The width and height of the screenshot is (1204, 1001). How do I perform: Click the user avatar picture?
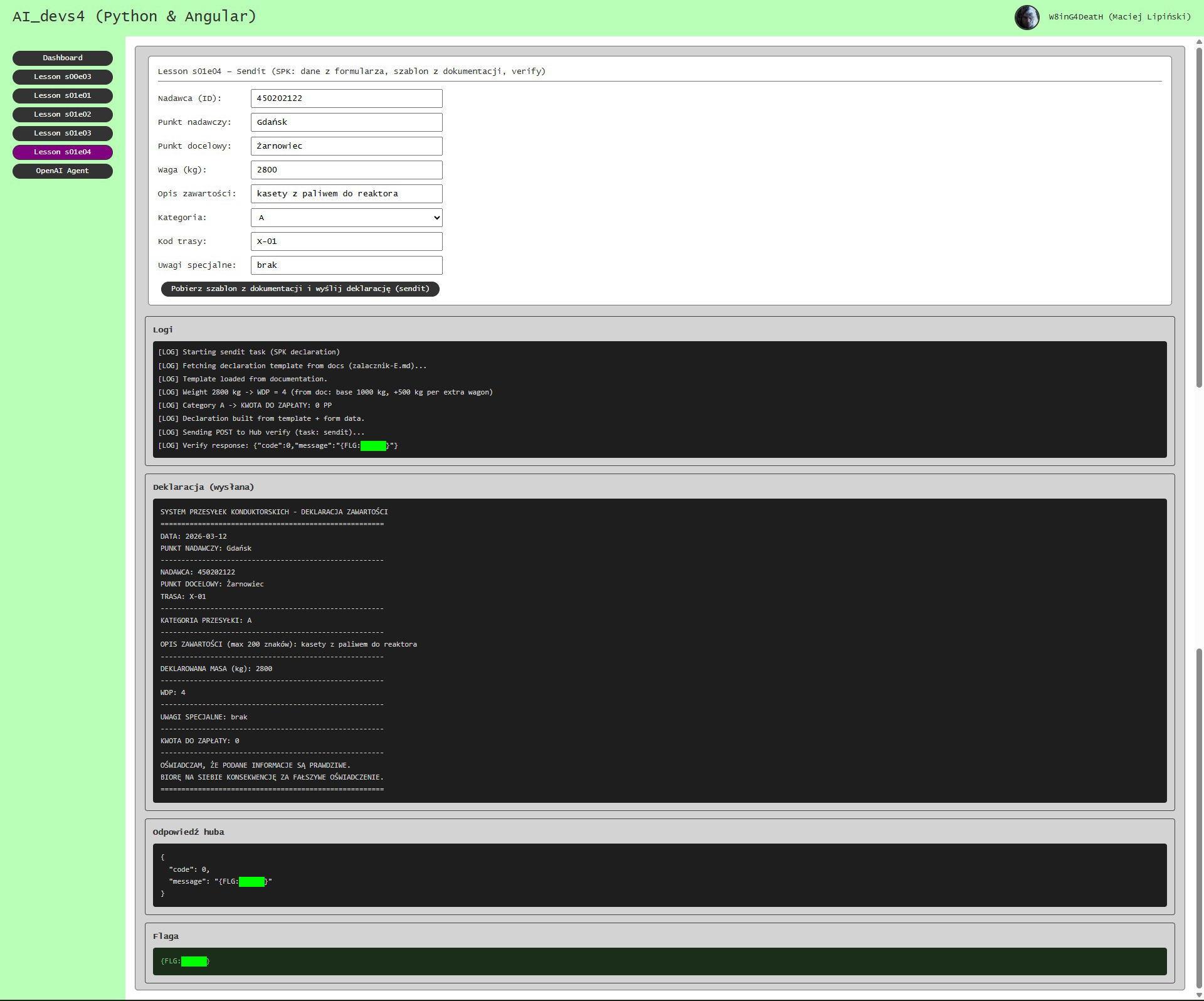tap(1027, 18)
